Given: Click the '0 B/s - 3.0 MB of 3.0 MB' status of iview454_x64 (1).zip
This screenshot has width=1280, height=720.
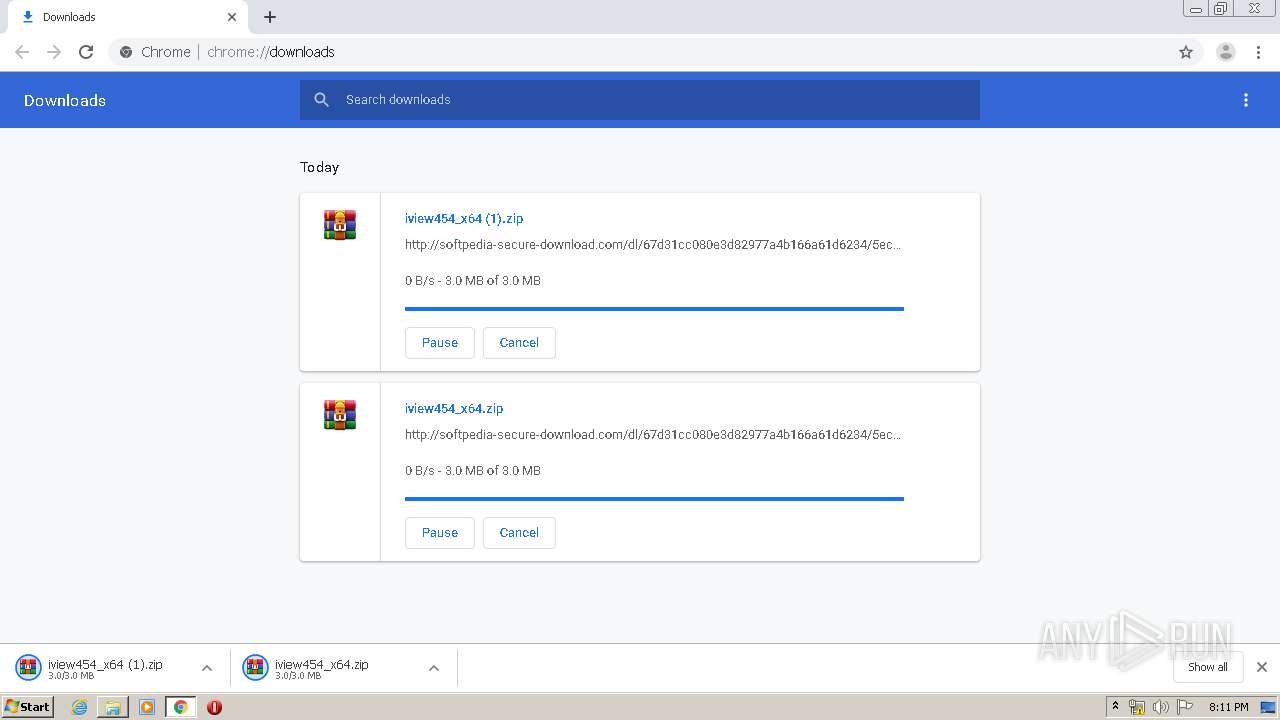Looking at the screenshot, I should point(473,280).
